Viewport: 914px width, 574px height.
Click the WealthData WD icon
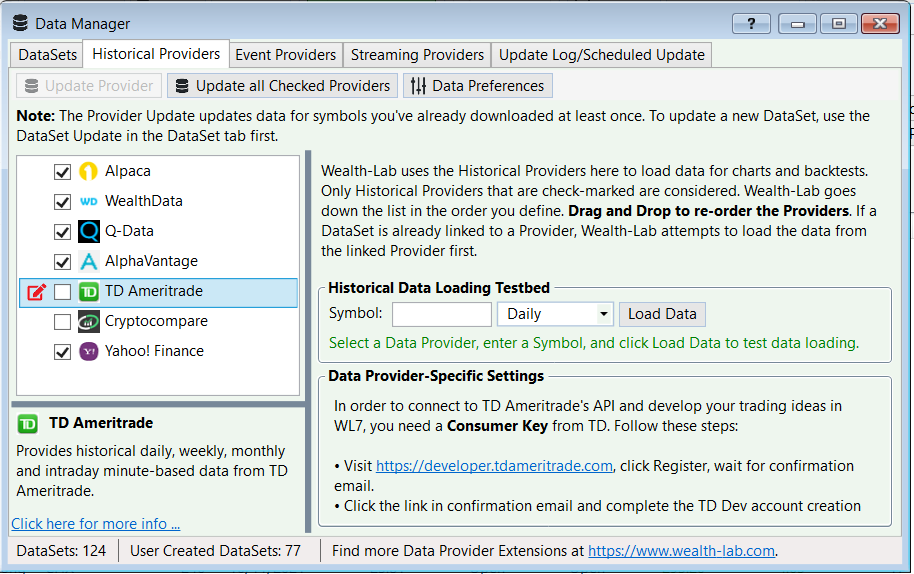tap(89, 202)
